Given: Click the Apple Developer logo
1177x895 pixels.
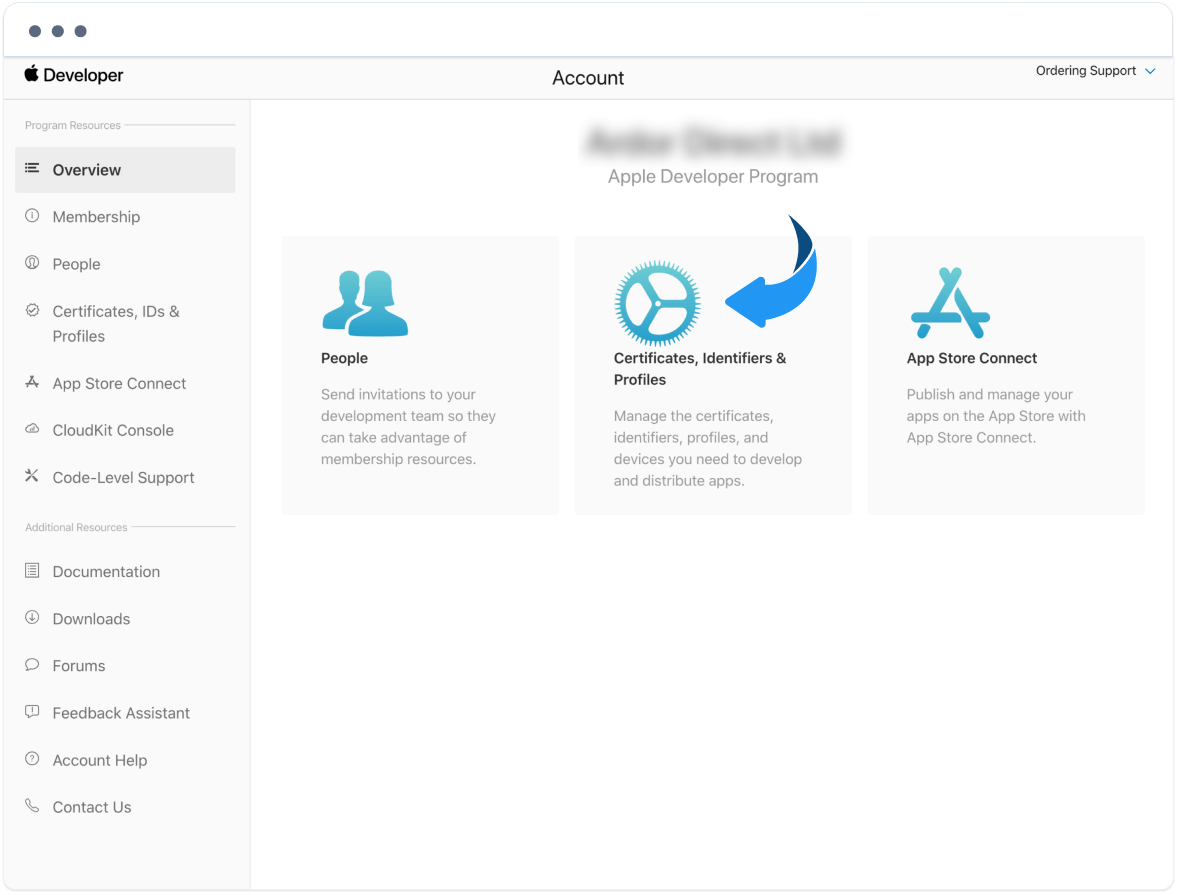Looking at the screenshot, I should pos(74,75).
